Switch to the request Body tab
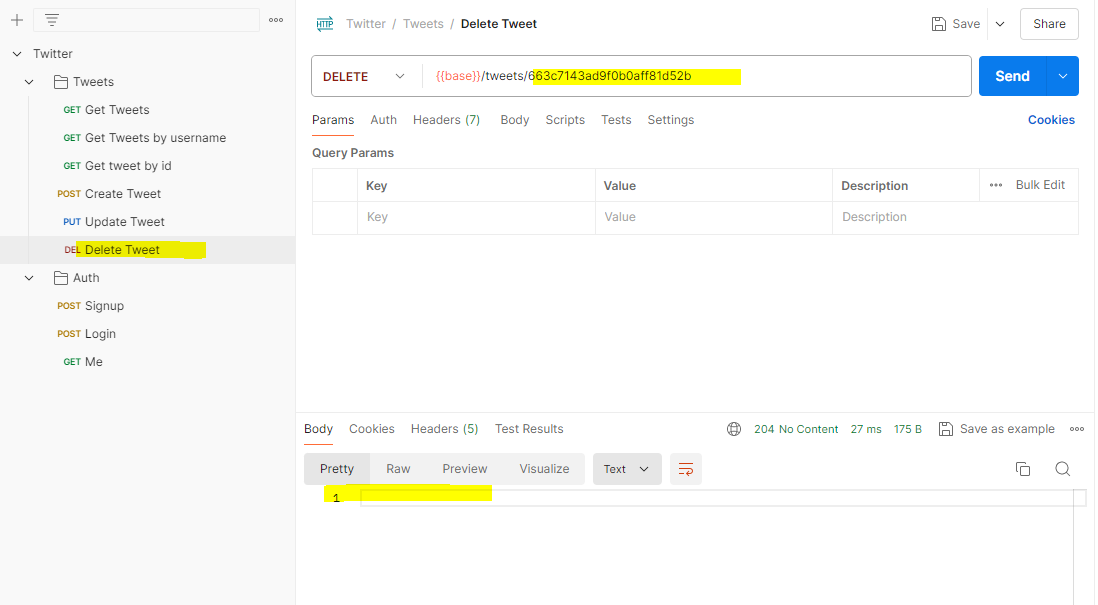 tap(515, 120)
